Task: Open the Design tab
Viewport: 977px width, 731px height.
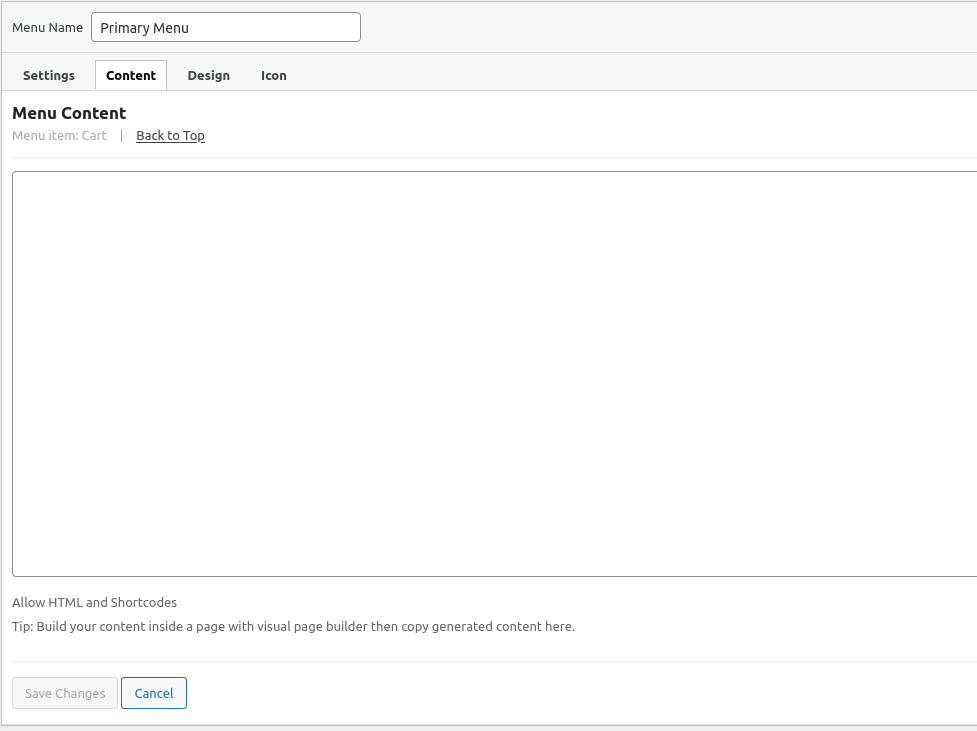Action: pos(208,75)
